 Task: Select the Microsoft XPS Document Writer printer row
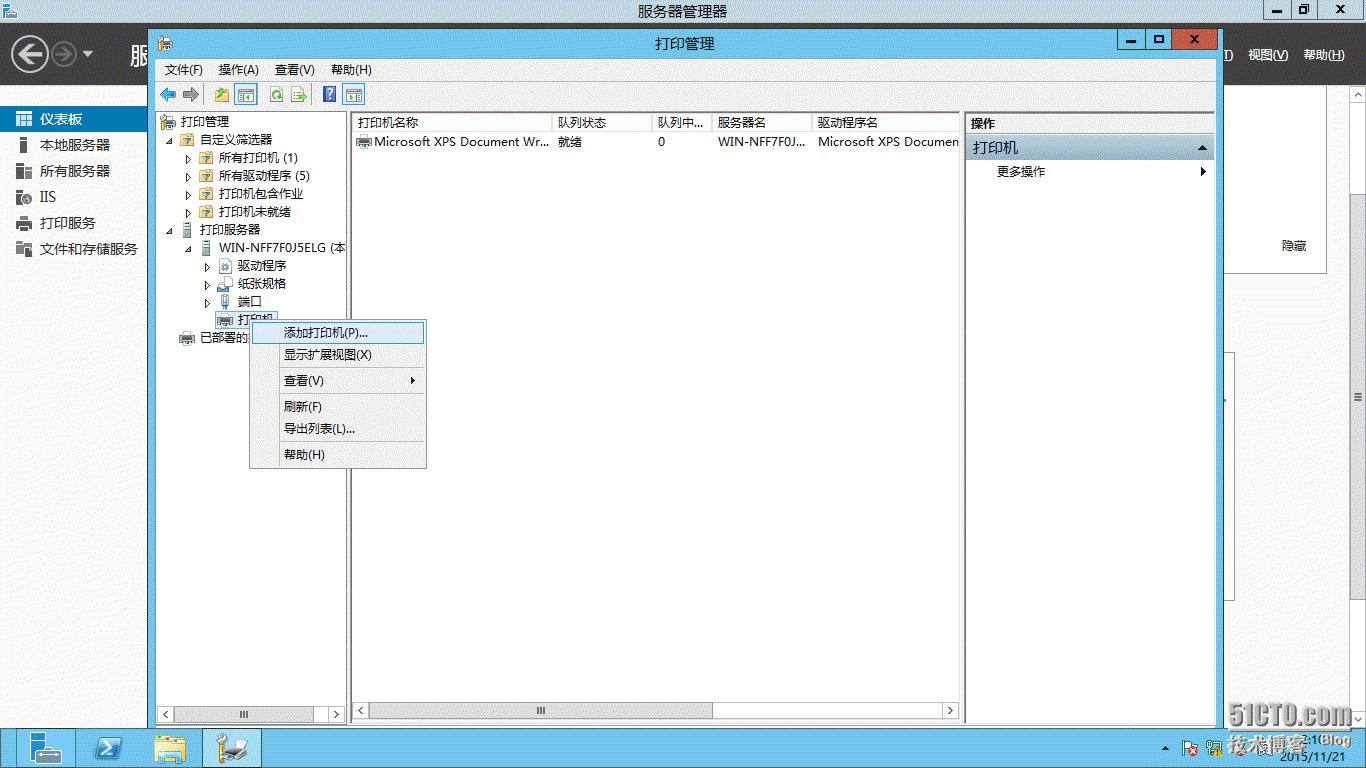[450, 142]
